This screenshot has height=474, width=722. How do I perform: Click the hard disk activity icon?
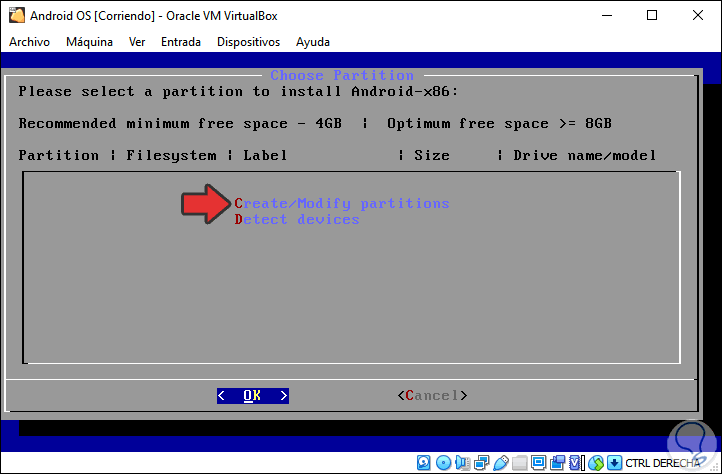click(x=424, y=462)
